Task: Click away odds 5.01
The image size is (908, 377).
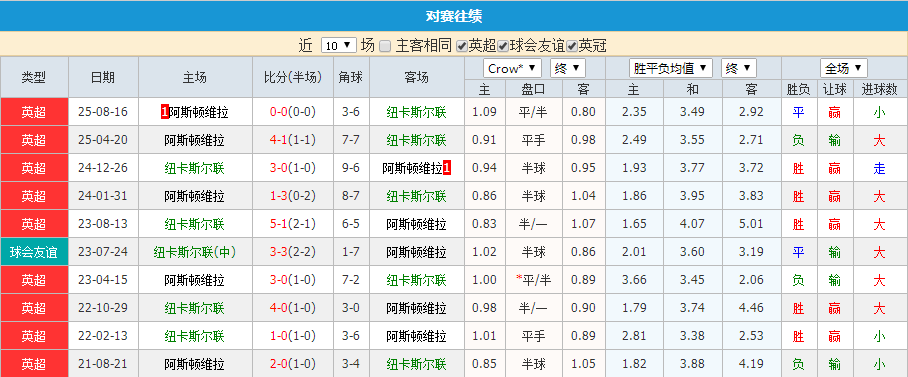Action: tap(752, 224)
